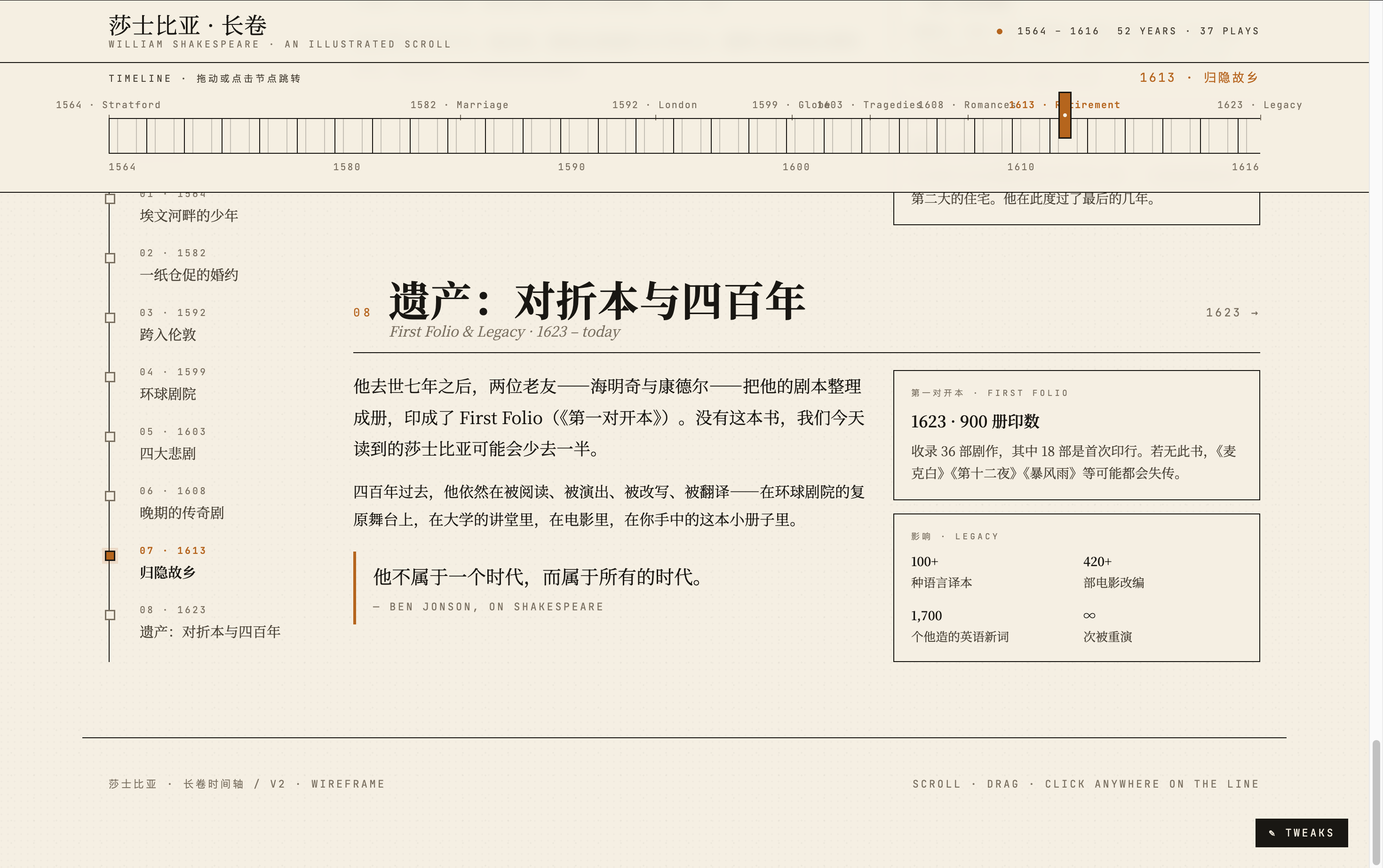Select chapter 02 · 1582 一纸仓促的婚约

point(189,265)
